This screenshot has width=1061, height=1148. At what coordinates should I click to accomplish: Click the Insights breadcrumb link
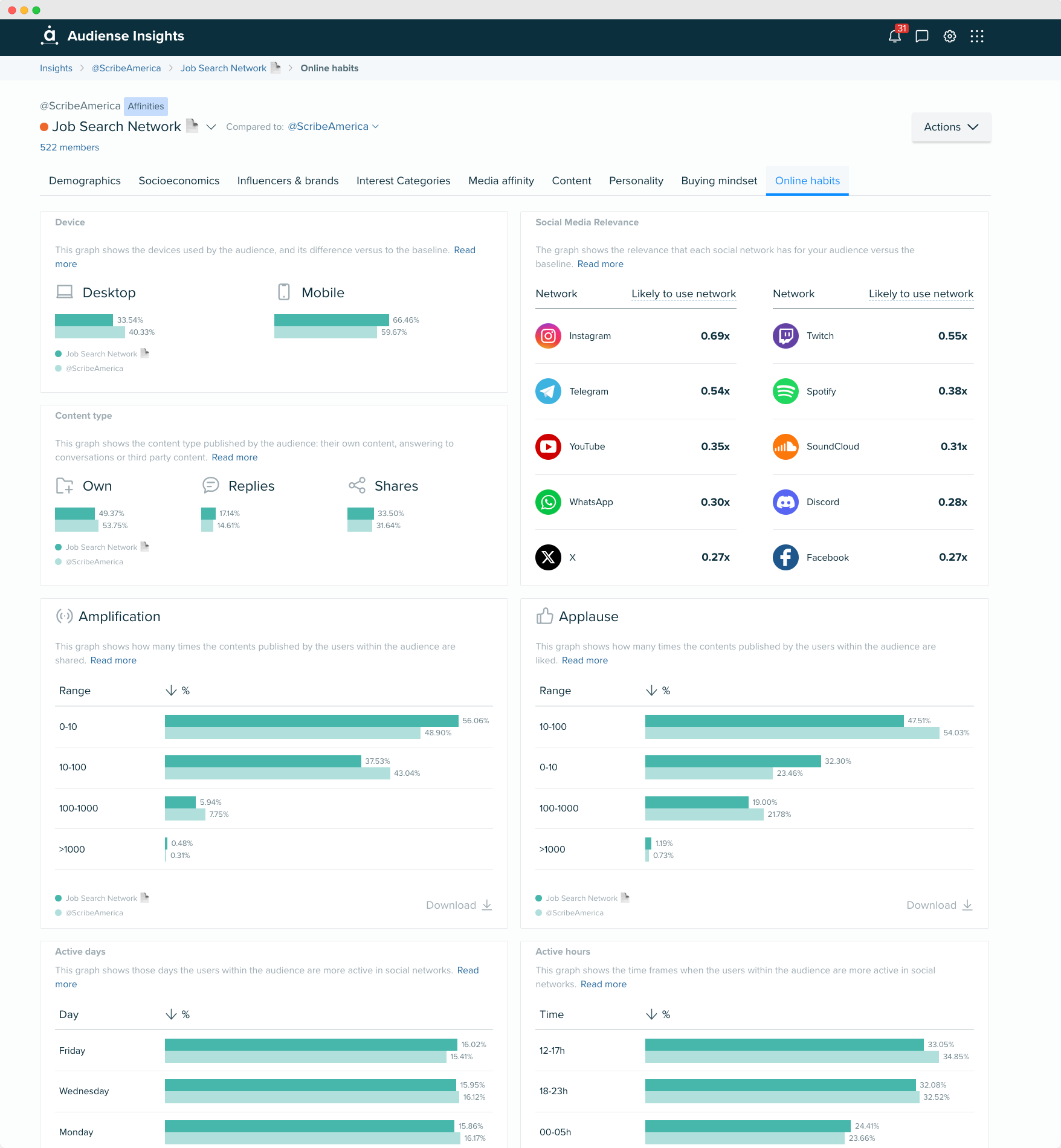pos(56,68)
